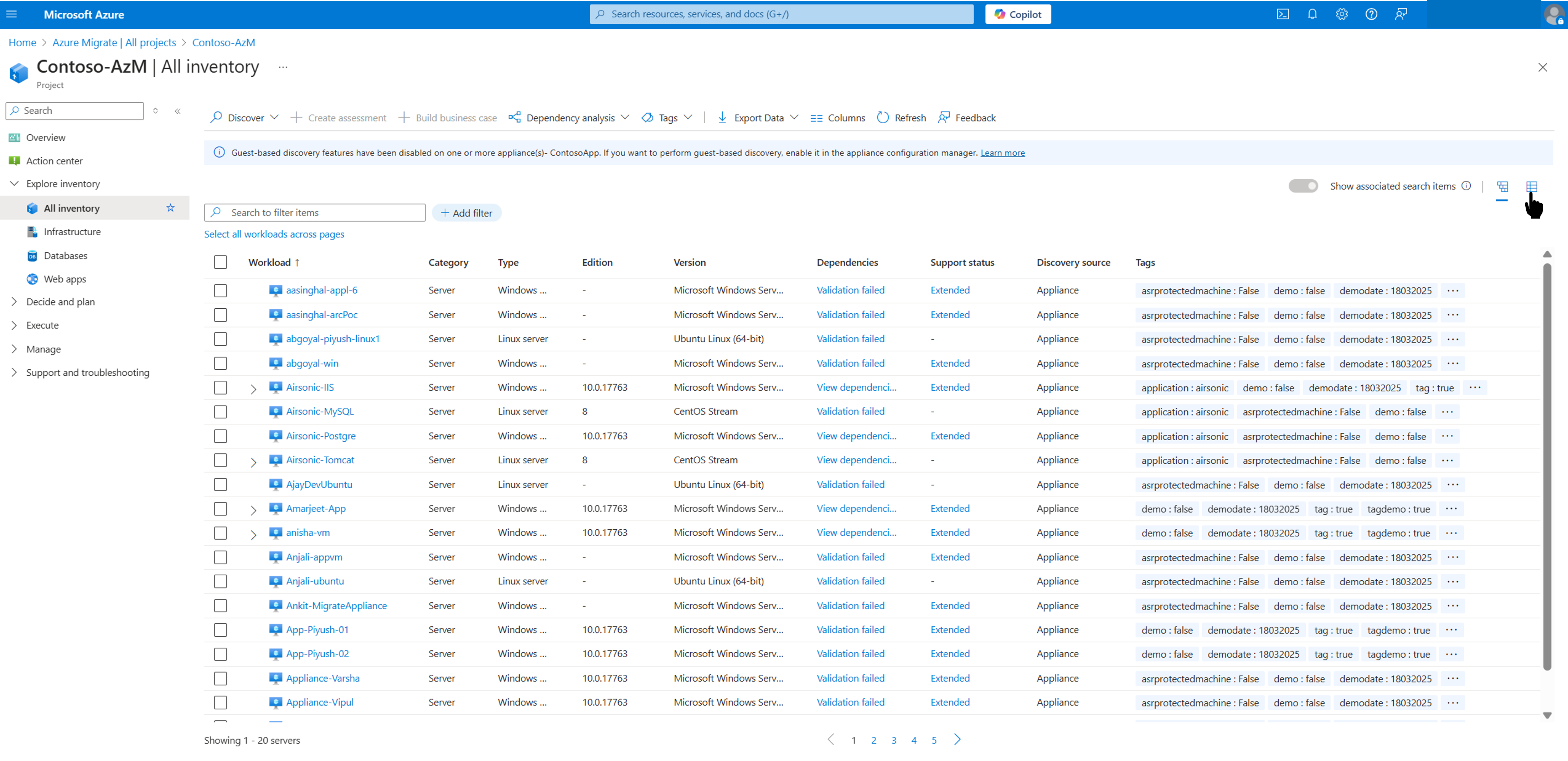Check the box for Airsonic-MySQL
The image size is (1568, 761).
(220, 412)
